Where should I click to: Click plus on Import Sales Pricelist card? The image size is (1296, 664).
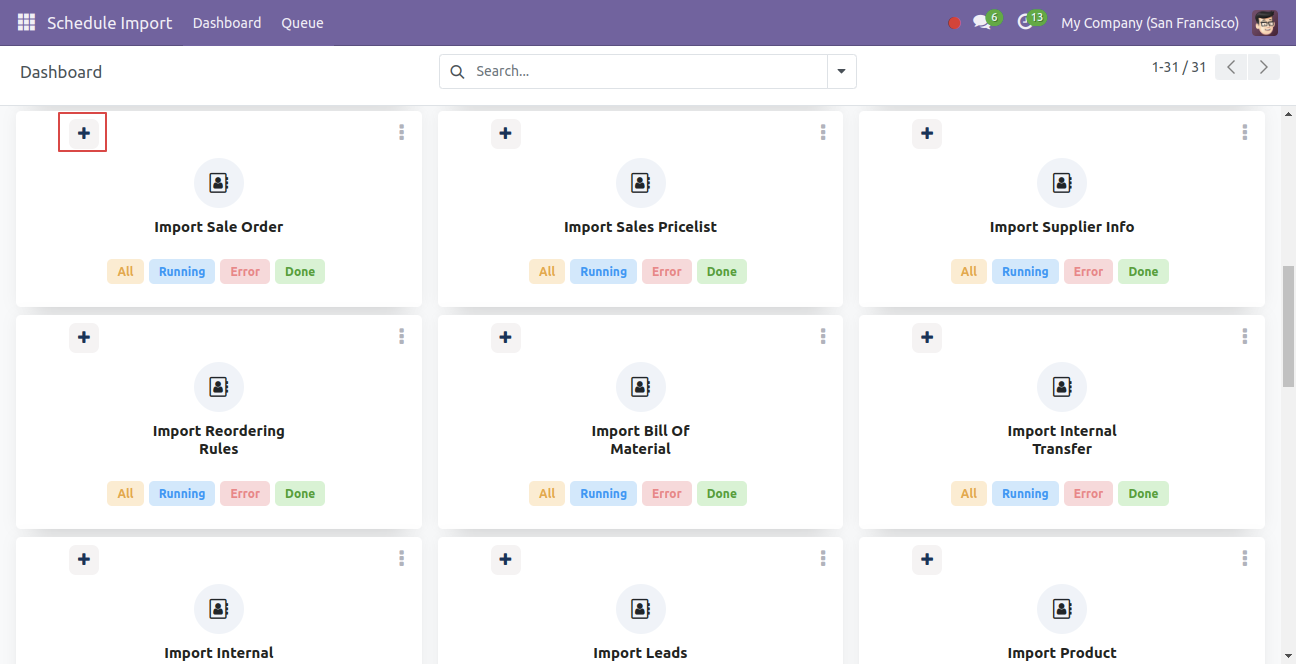pos(506,133)
